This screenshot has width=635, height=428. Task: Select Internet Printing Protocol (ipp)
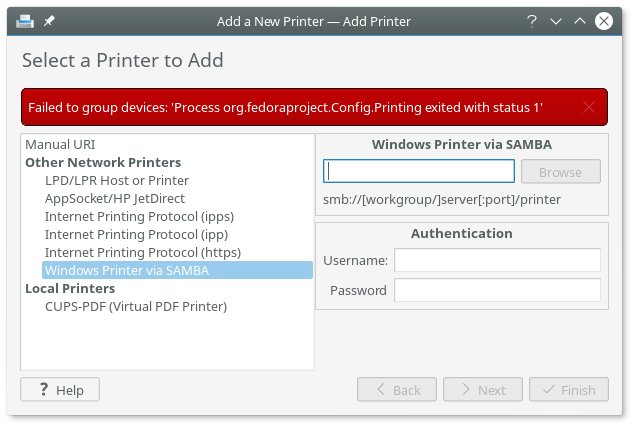(136, 234)
